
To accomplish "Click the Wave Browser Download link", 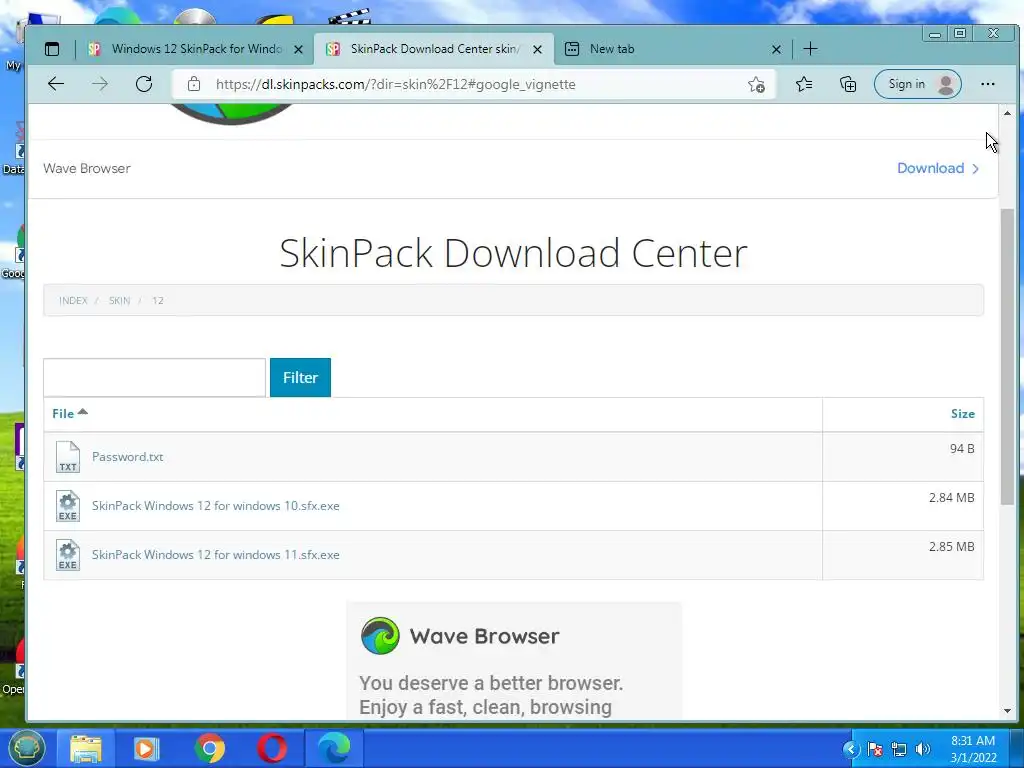I will [938, 168].
